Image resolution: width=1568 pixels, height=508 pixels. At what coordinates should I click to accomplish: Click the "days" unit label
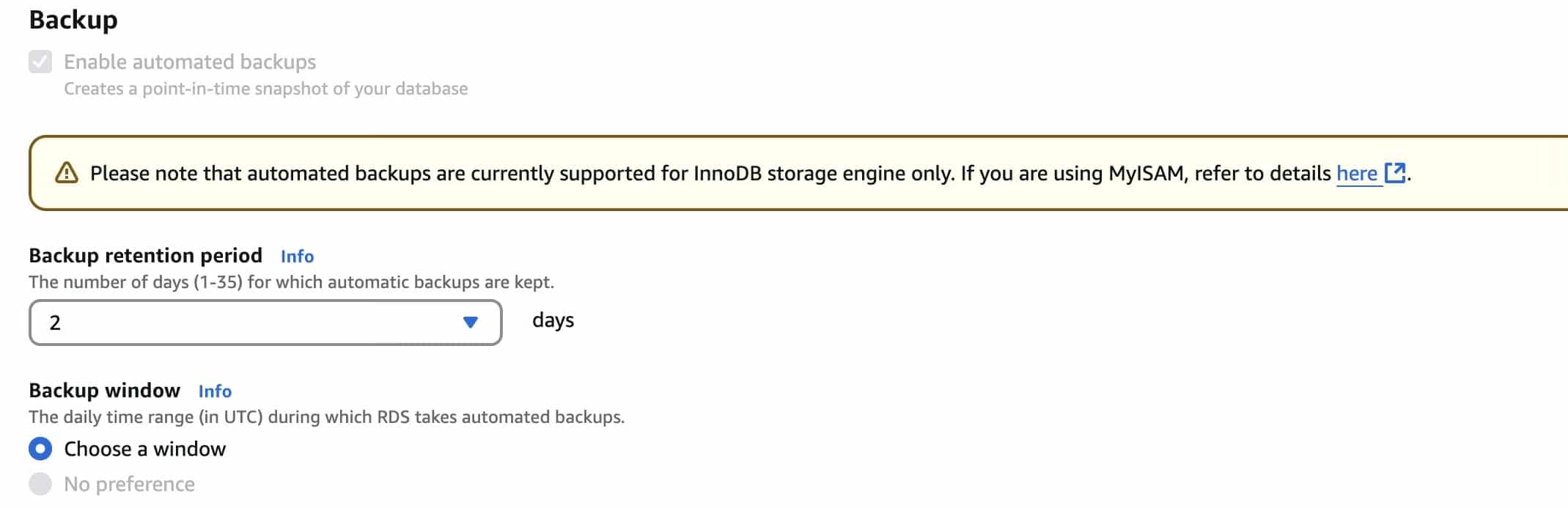(553, 320)
